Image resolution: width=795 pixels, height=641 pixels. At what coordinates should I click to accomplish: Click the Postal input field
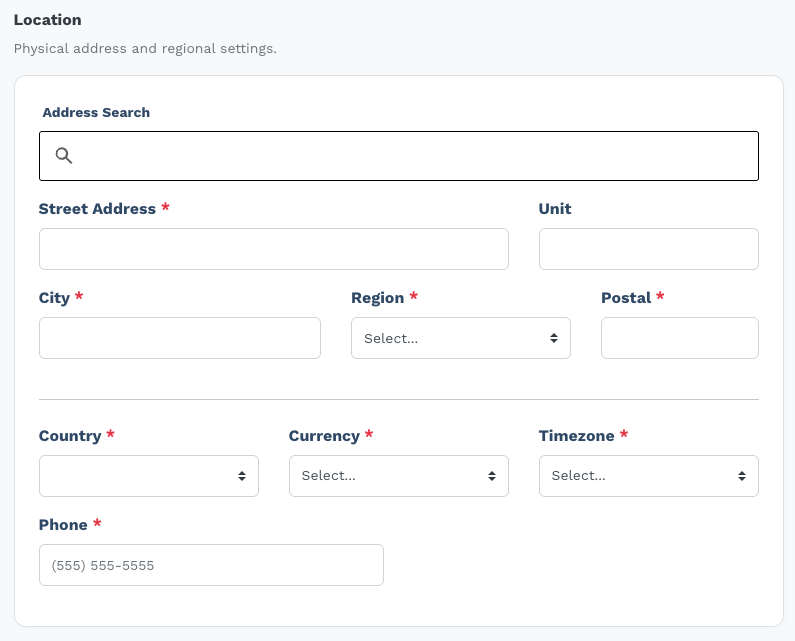point(680,338)
